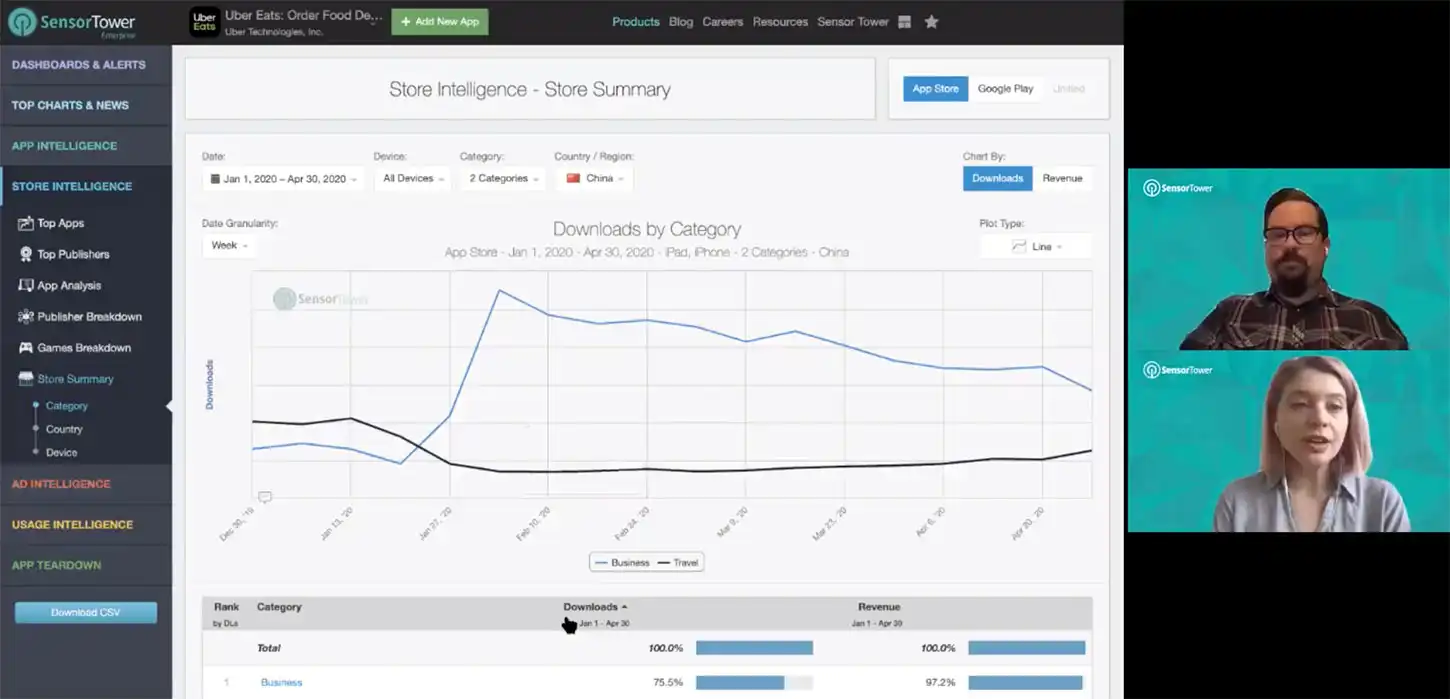The width and height of the screenshot is (1450, 699).
Task: Chart by Revenue instead of Downloads
Action: pos(1062,178)
